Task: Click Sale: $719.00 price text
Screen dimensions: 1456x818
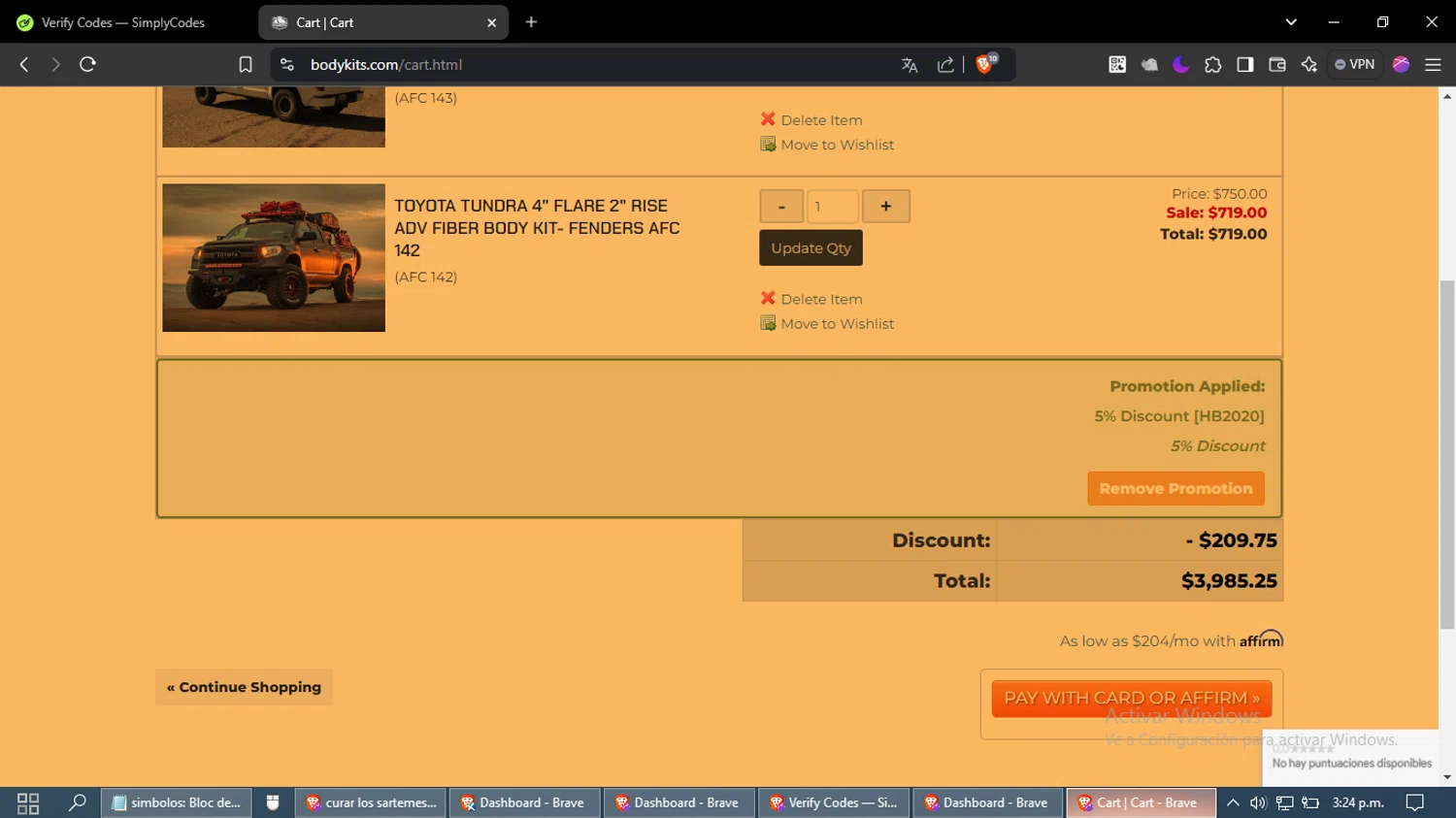Action: point(1216,213)
